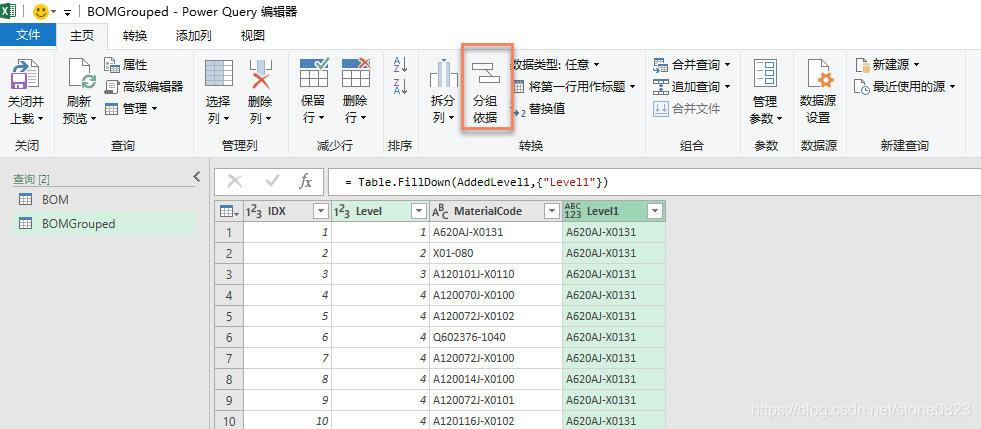
Task: Click Use First Row as Headers (将第一行用作标题)
Action: click(573, 86)
